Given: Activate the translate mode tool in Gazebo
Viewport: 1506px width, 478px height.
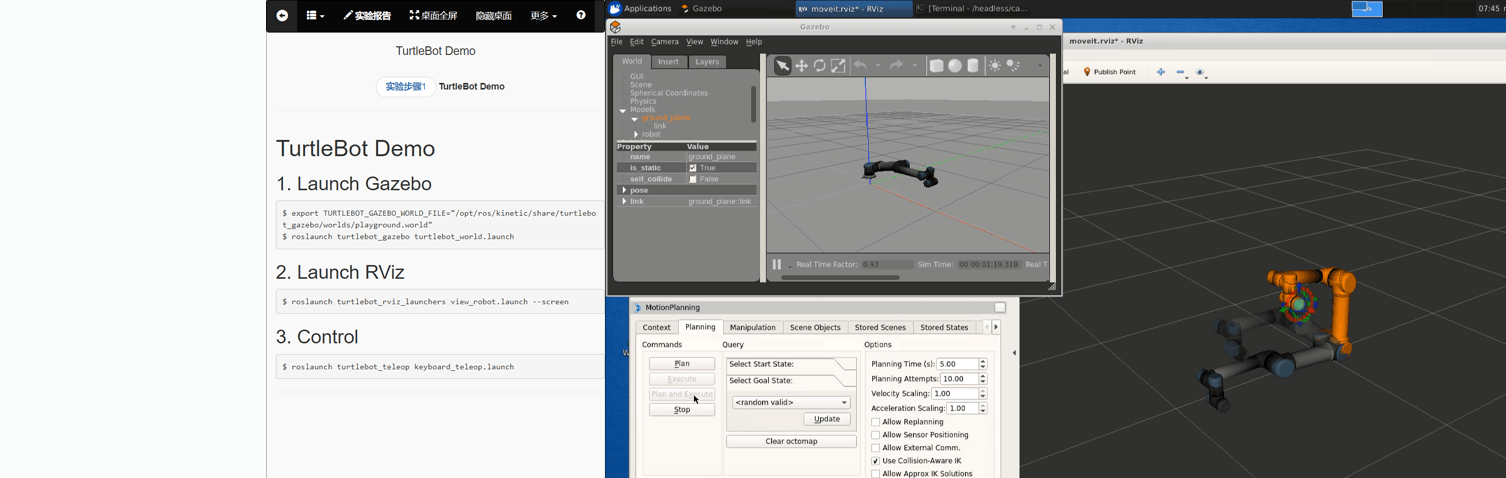Looking at the screenshot, I should click(801, 65).
